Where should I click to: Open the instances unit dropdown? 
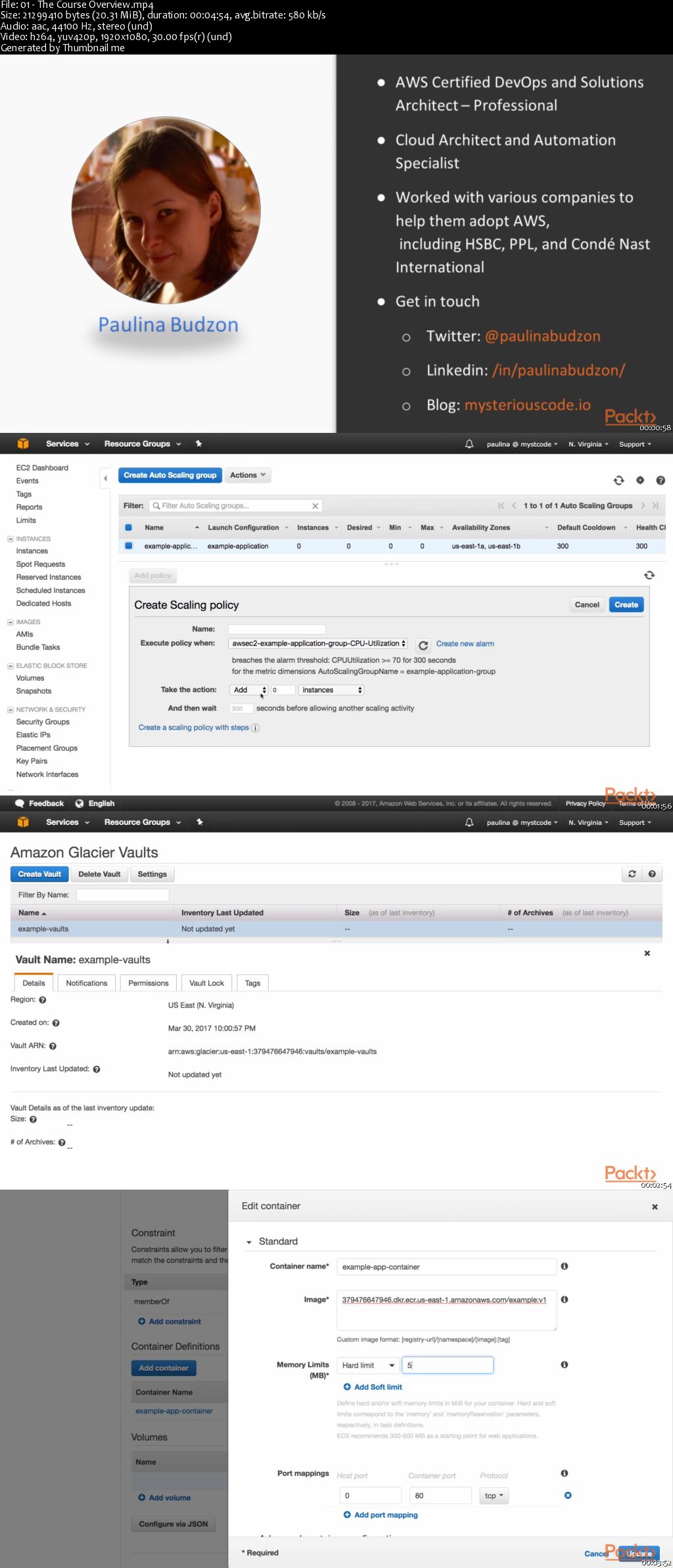coord(331,690)
